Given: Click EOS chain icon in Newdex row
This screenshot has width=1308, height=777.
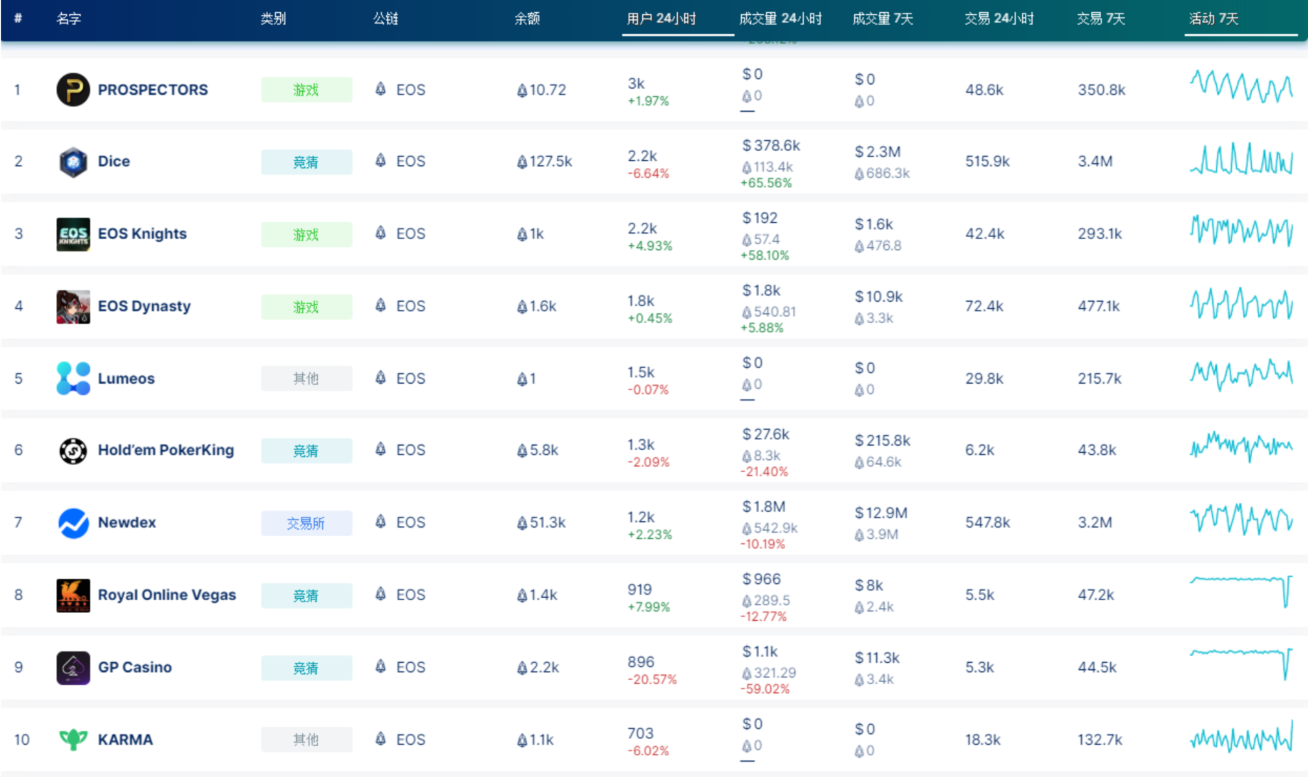Looking at the screenshot, I should (x=380, y=522).
